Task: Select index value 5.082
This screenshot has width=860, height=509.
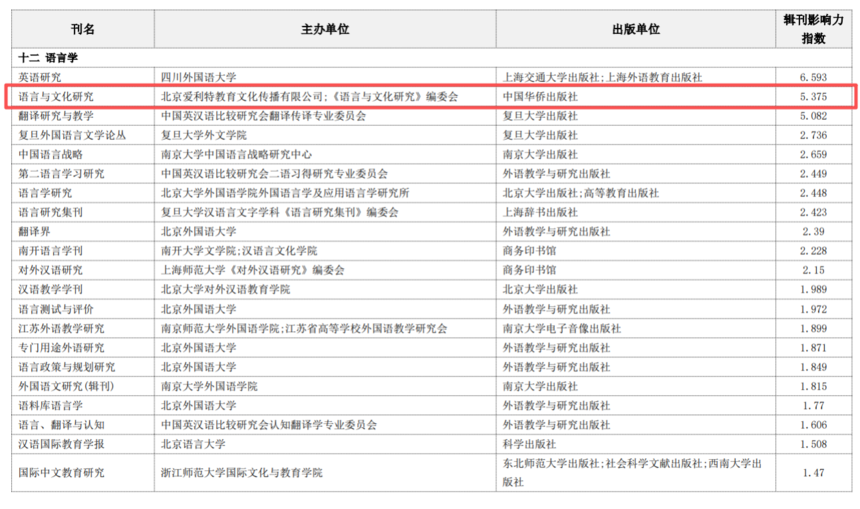Action: 813,116
